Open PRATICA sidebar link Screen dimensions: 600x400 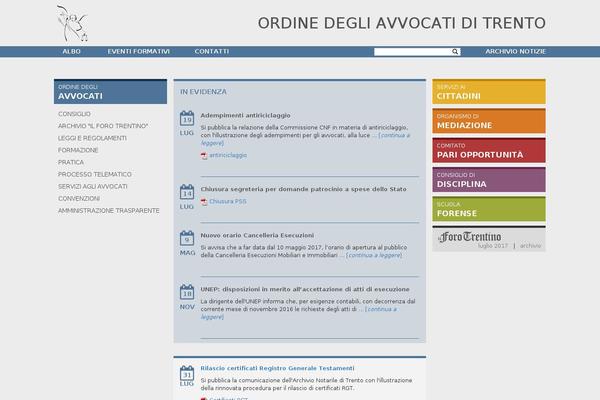(x=71, y=162)
